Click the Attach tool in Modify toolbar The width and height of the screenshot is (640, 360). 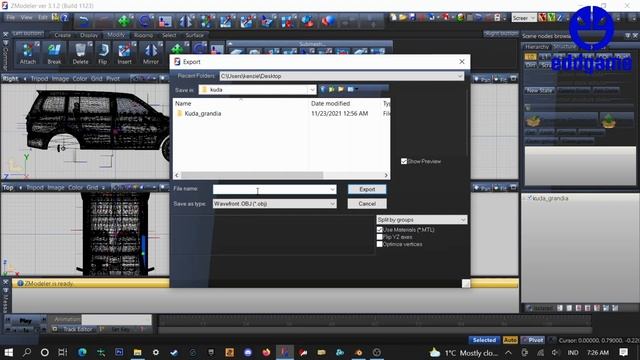[28, 53]
